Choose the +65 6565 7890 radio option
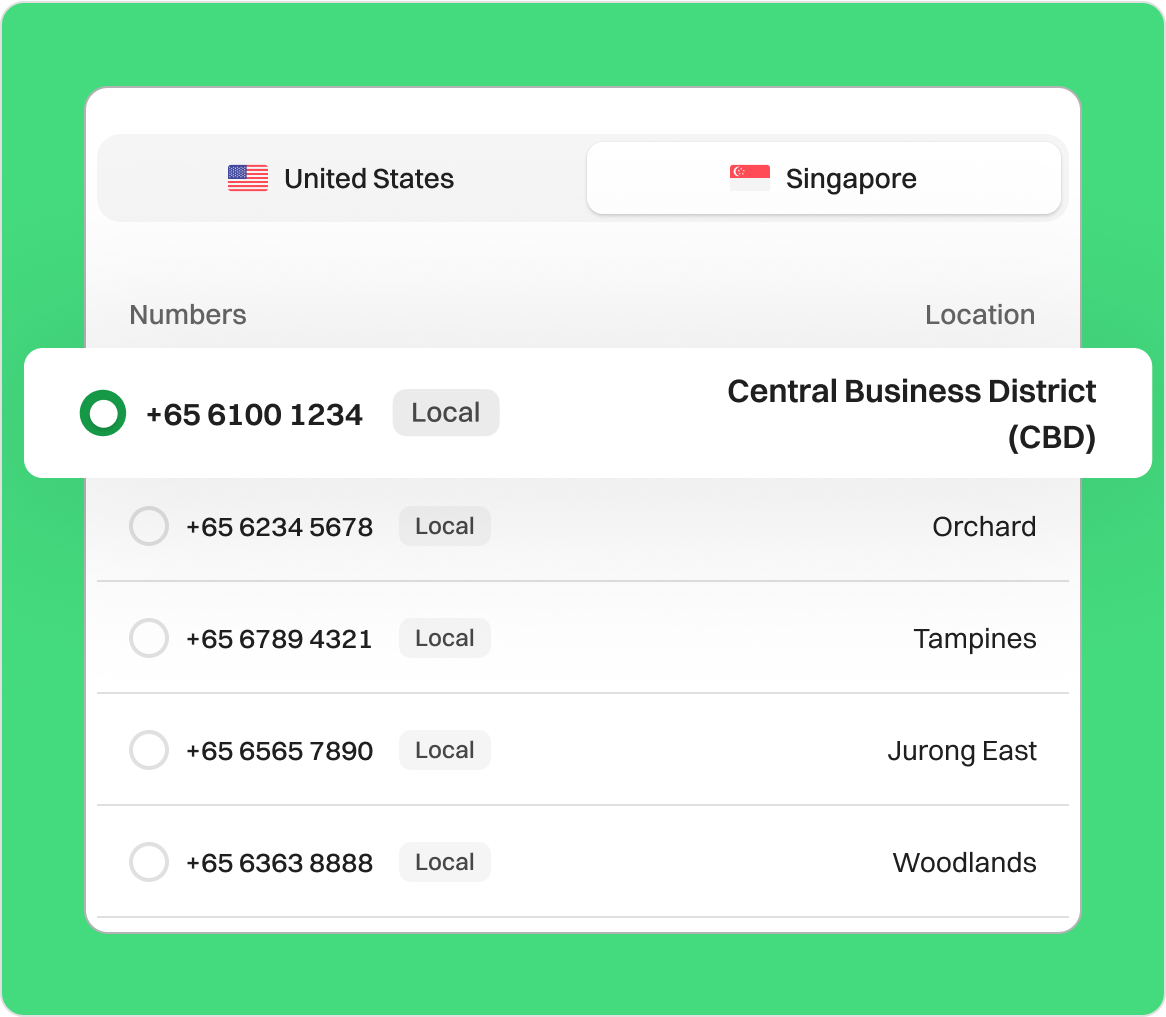 pyautogui.click(x=149, y=751)
